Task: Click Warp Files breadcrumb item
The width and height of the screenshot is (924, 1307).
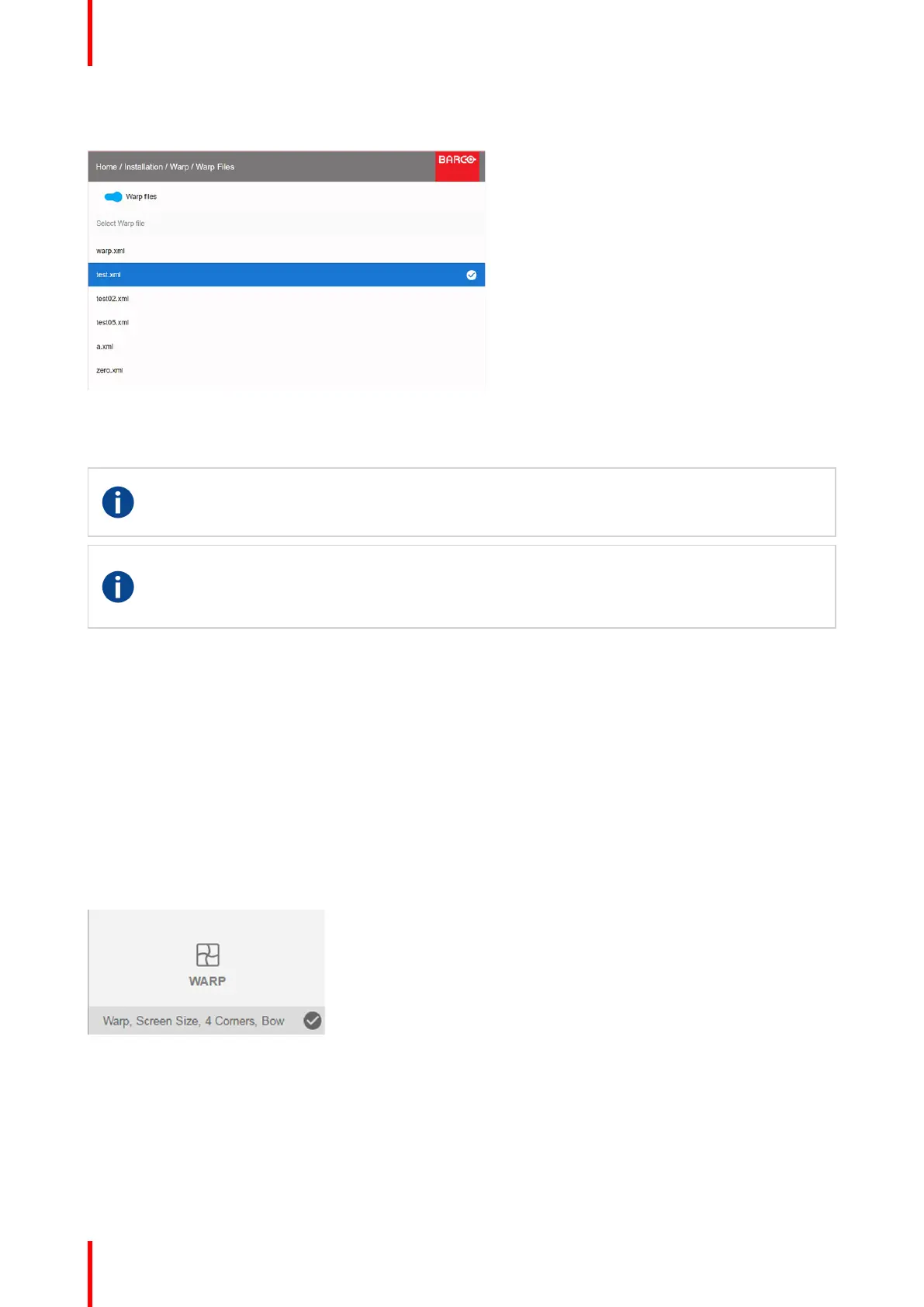Action: click(215, 167)
